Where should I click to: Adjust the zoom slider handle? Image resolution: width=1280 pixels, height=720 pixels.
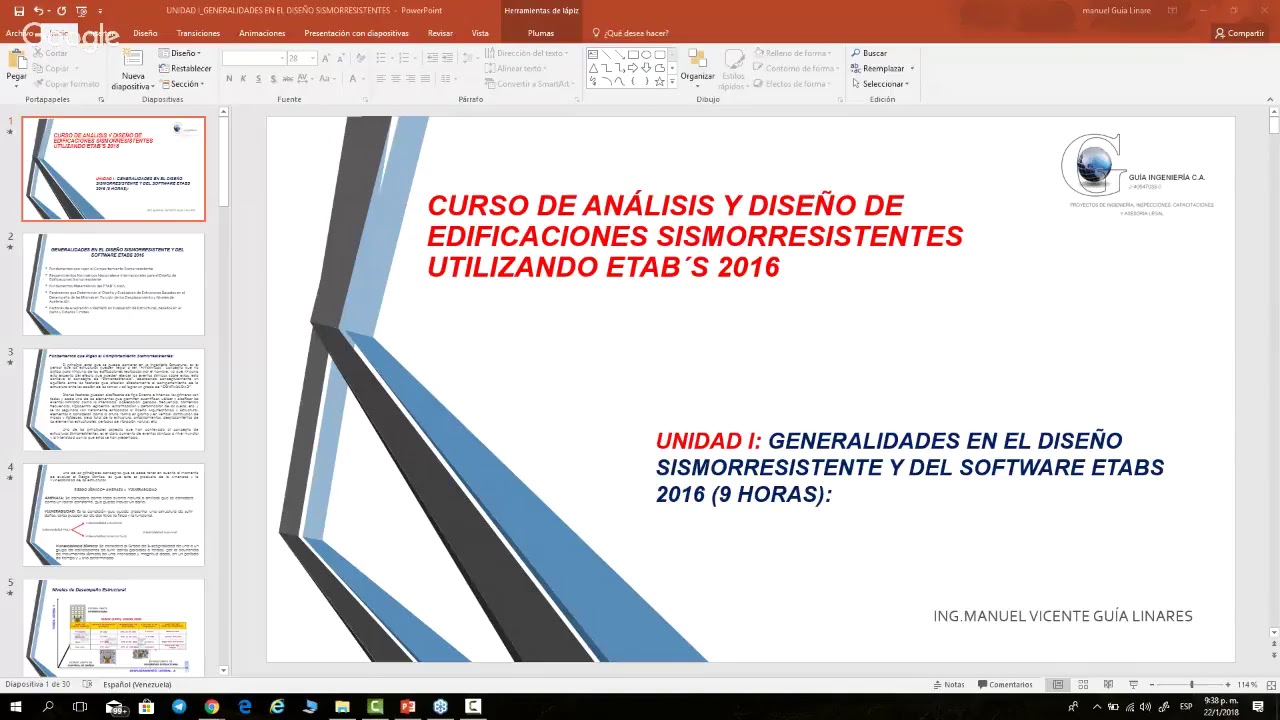pos(1191,685)
